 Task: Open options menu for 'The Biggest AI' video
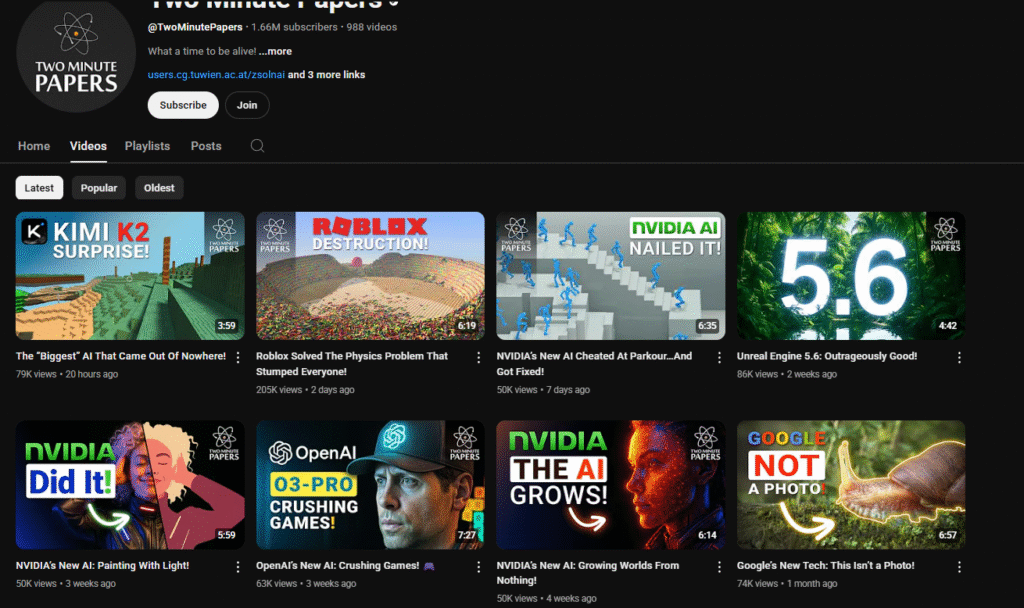coord(238,358)
